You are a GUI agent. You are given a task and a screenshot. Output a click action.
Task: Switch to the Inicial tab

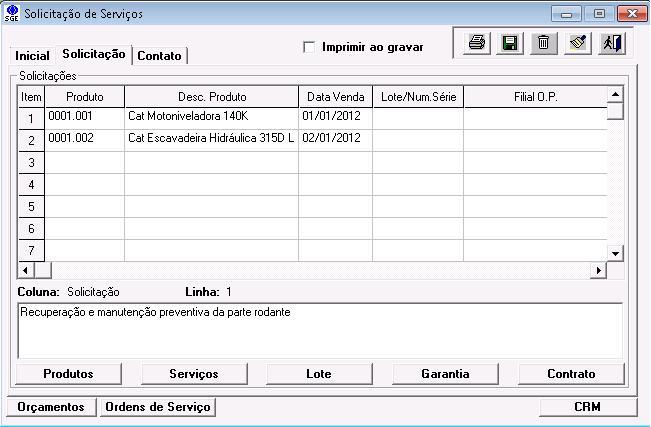pos(32,55)
